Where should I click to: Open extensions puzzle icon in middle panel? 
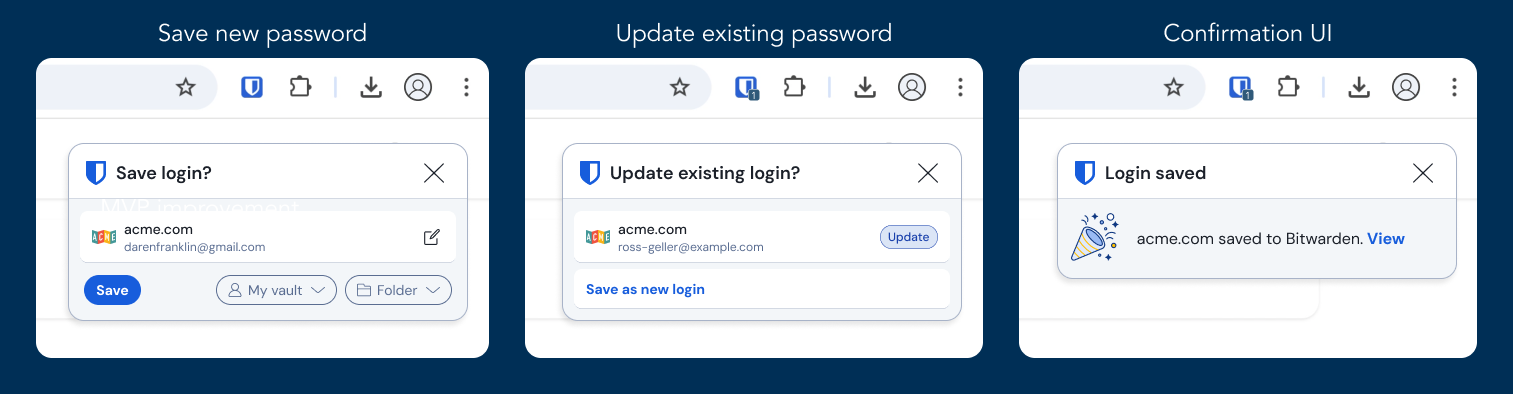pos(794,87)
